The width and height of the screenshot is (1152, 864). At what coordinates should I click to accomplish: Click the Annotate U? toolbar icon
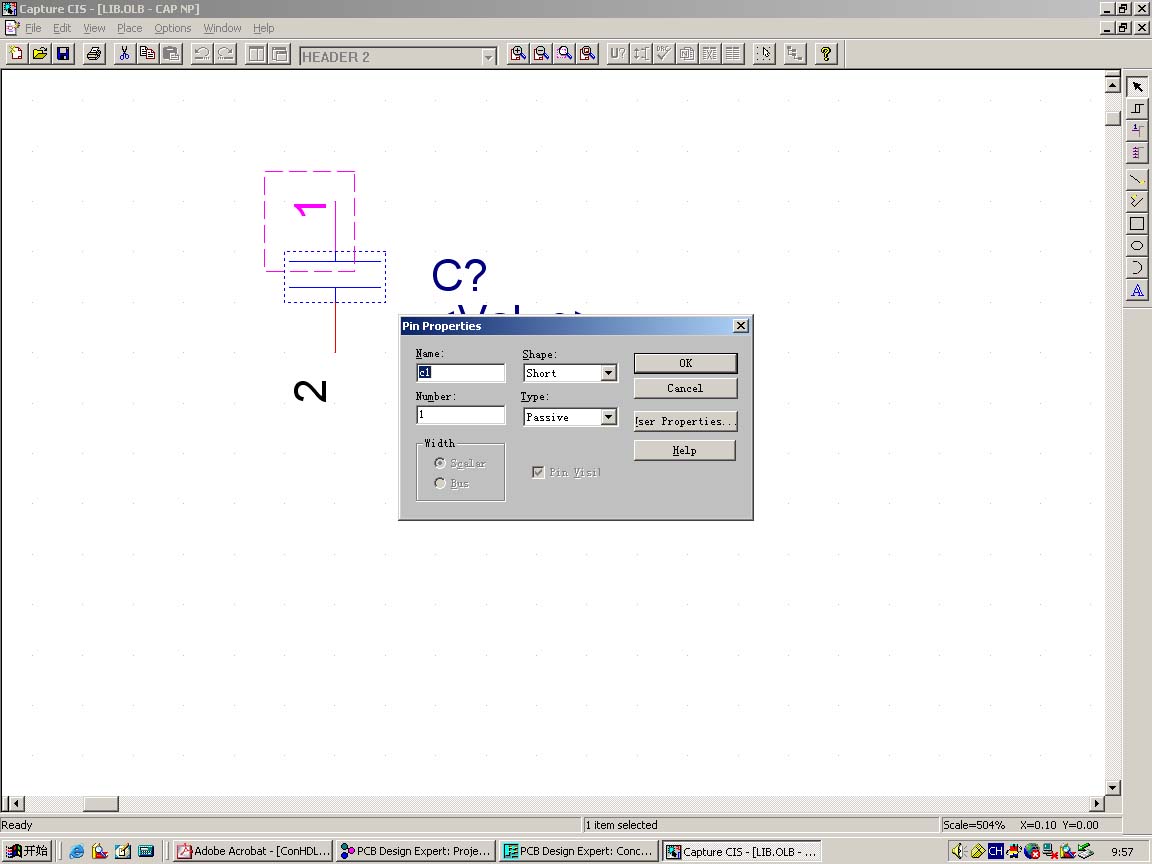pyautogui.click(x=618, y=54)
